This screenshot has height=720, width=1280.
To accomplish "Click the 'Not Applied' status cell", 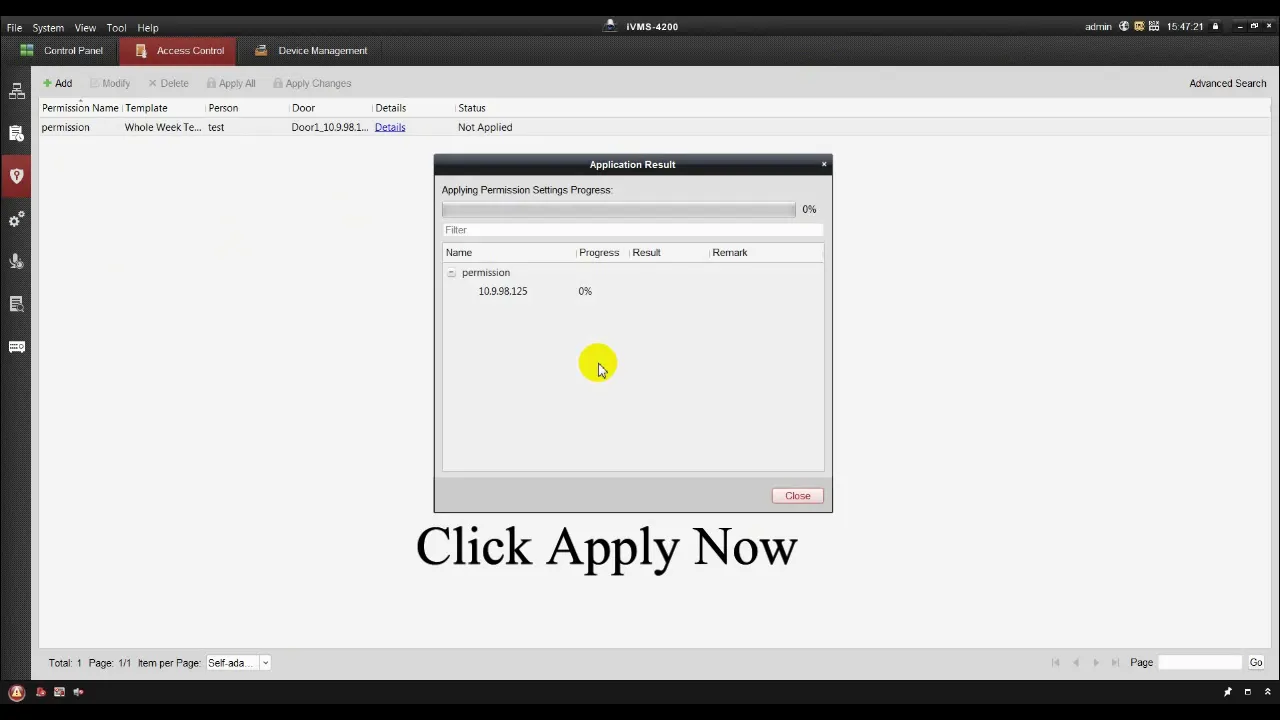I will tap(485, 128).
